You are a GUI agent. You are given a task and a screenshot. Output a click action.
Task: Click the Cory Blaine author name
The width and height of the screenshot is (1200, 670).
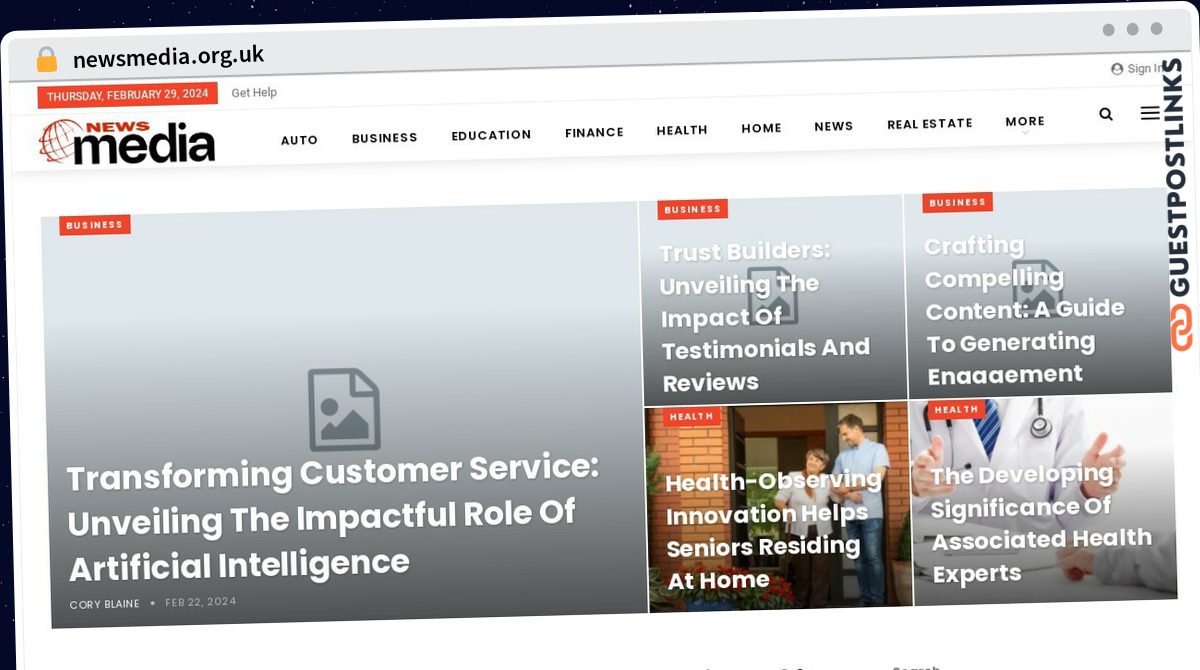[x=105, y=605]
